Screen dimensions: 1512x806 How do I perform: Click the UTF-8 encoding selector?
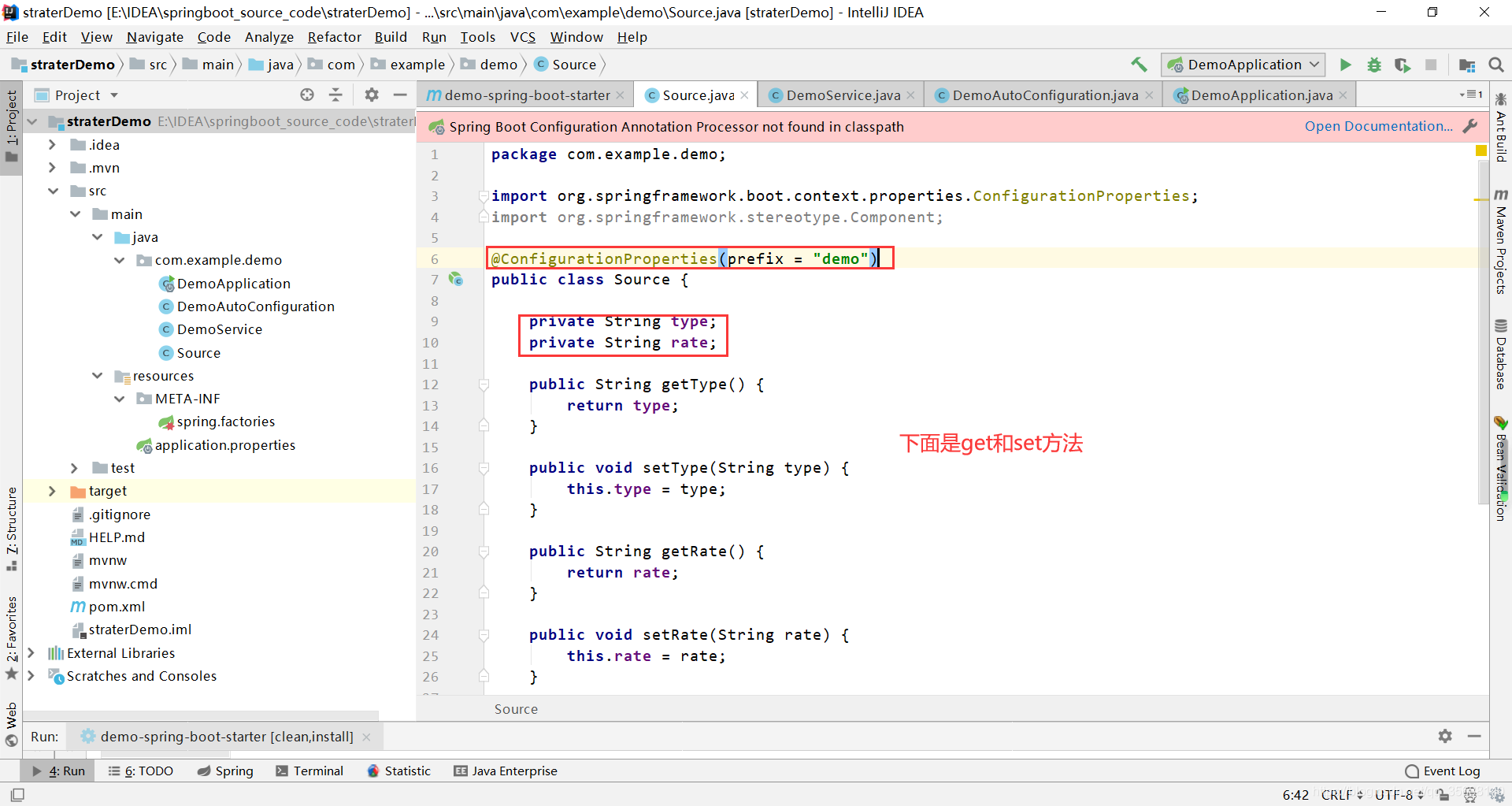pyautogui.click(x=1399, y=795)
